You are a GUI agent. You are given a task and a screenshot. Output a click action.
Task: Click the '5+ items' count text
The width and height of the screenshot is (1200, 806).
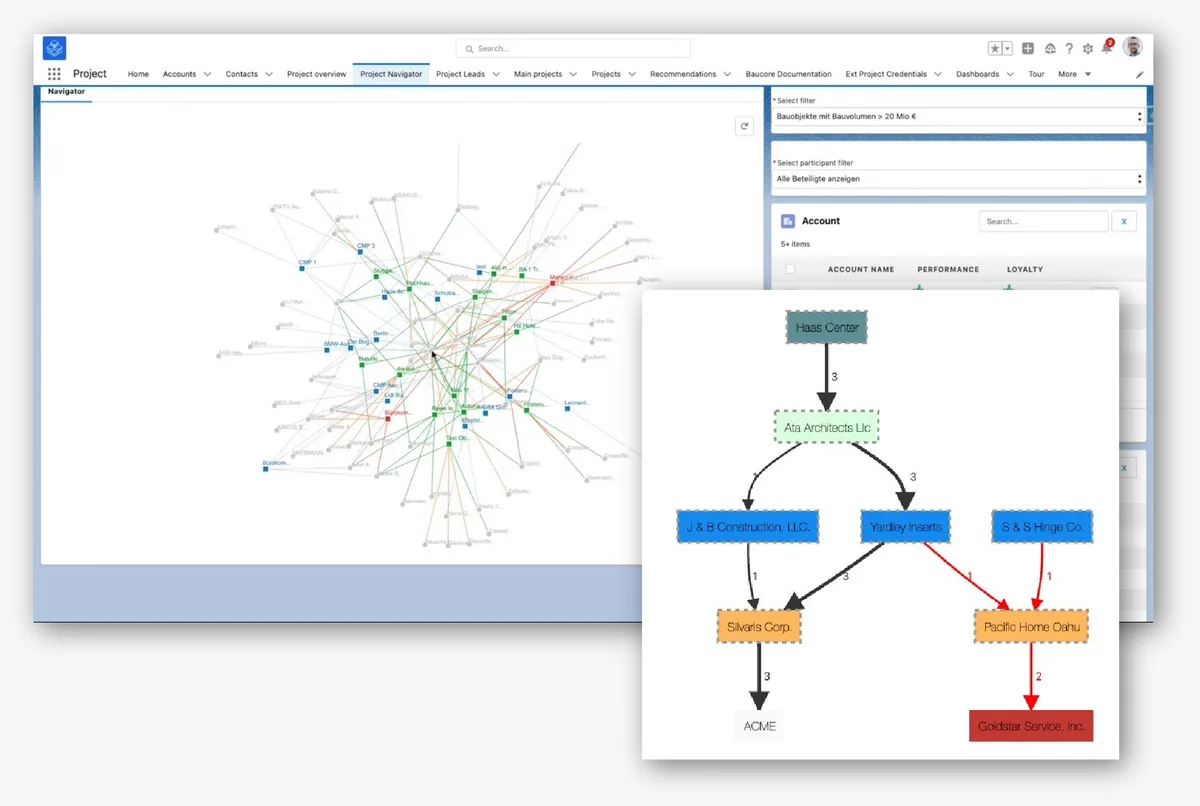[796, 244]
